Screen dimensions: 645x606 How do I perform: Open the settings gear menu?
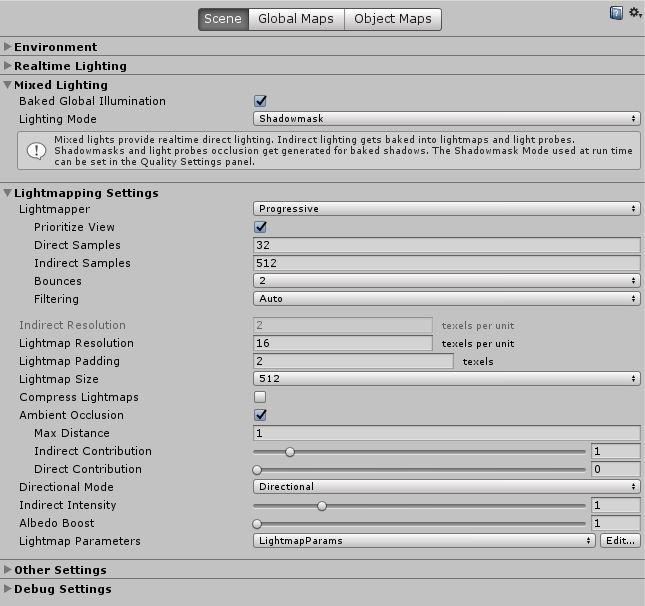634,13
